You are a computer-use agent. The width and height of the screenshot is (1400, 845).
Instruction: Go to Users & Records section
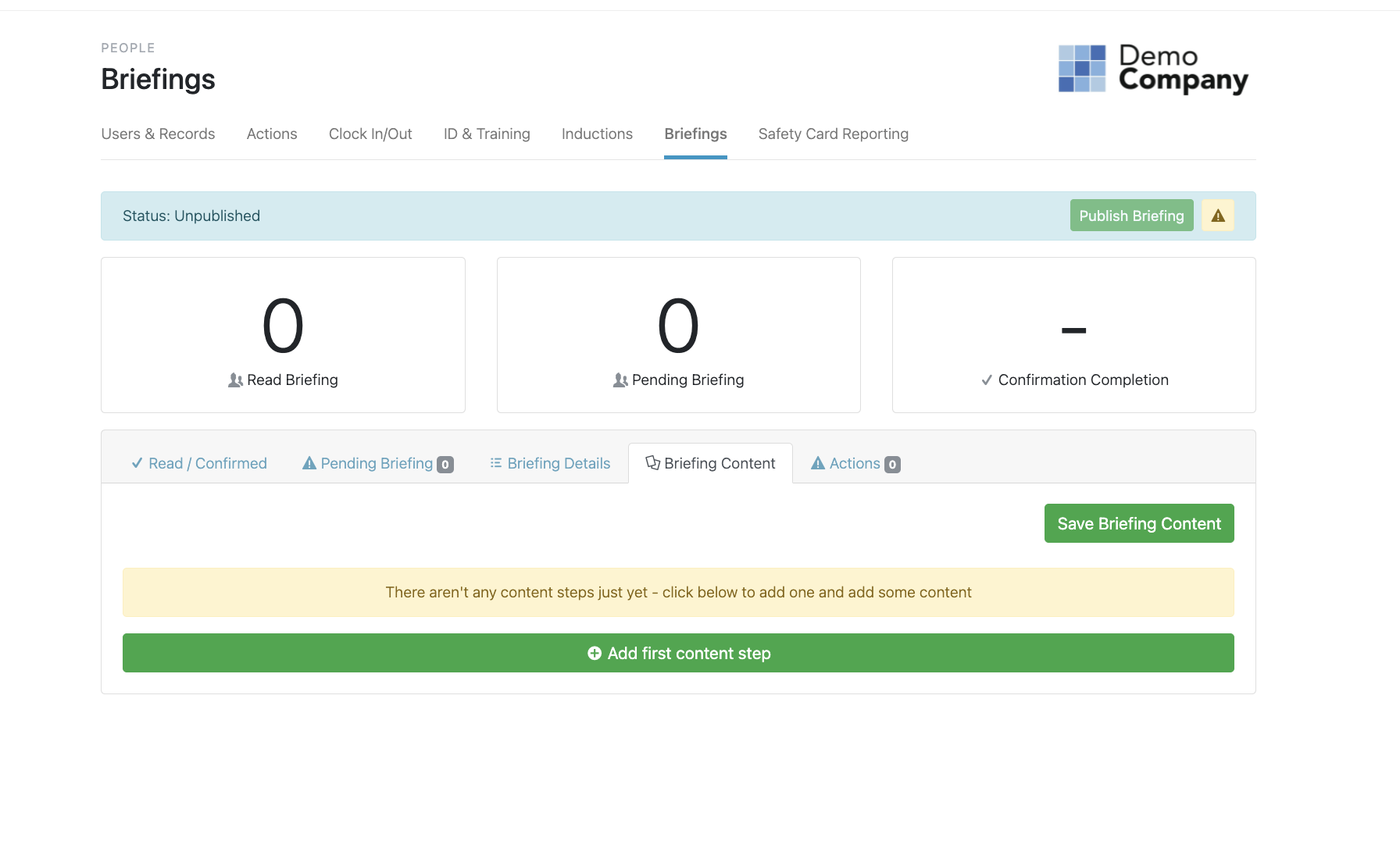(x=158, y=134)
